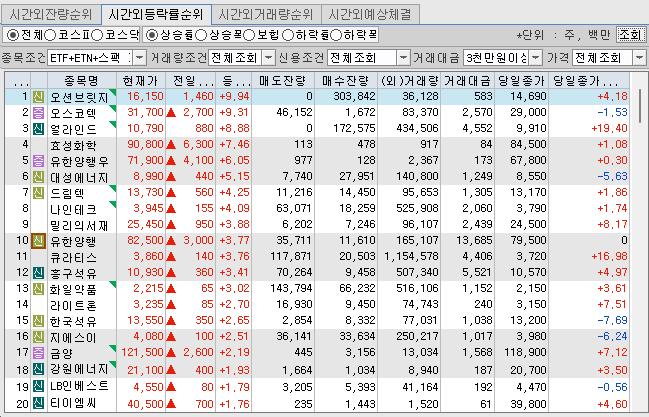
Task: Select the 밀리의서재 row name
Action: point(79,225)
